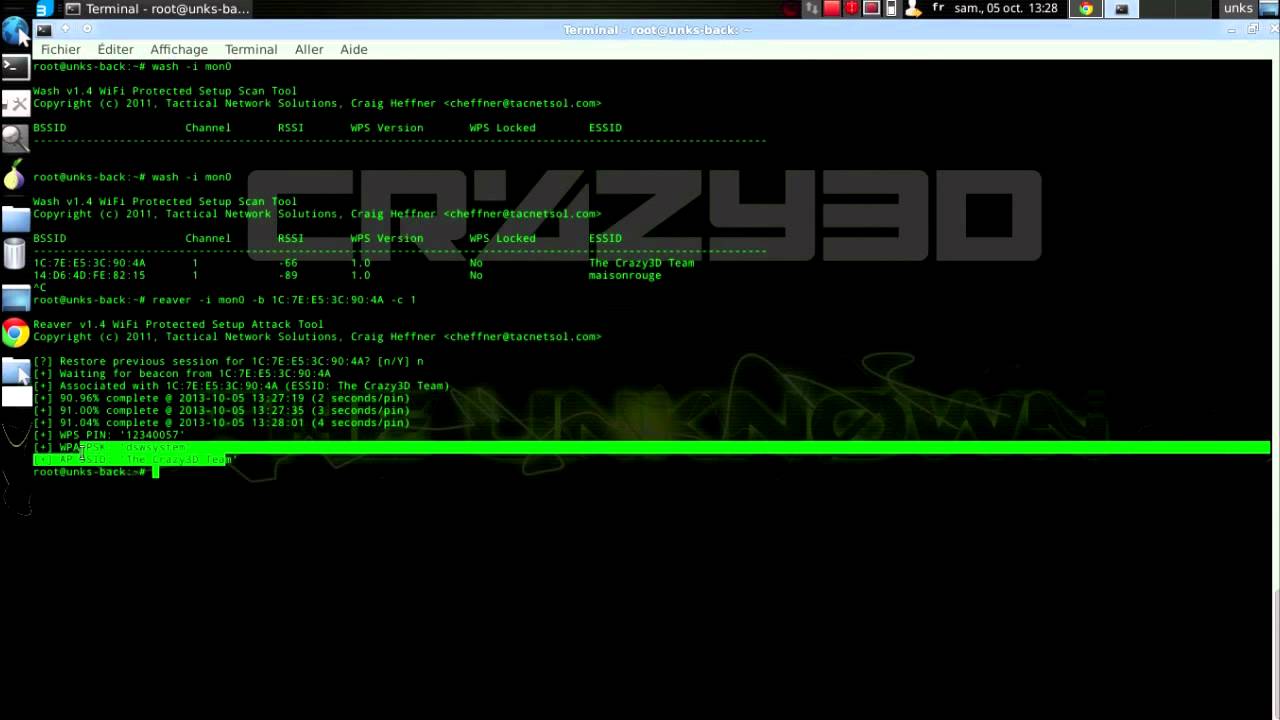Open the magnifier search icon in dock
This screenshot has height=720, width=1280.
(x=15, y=138)
